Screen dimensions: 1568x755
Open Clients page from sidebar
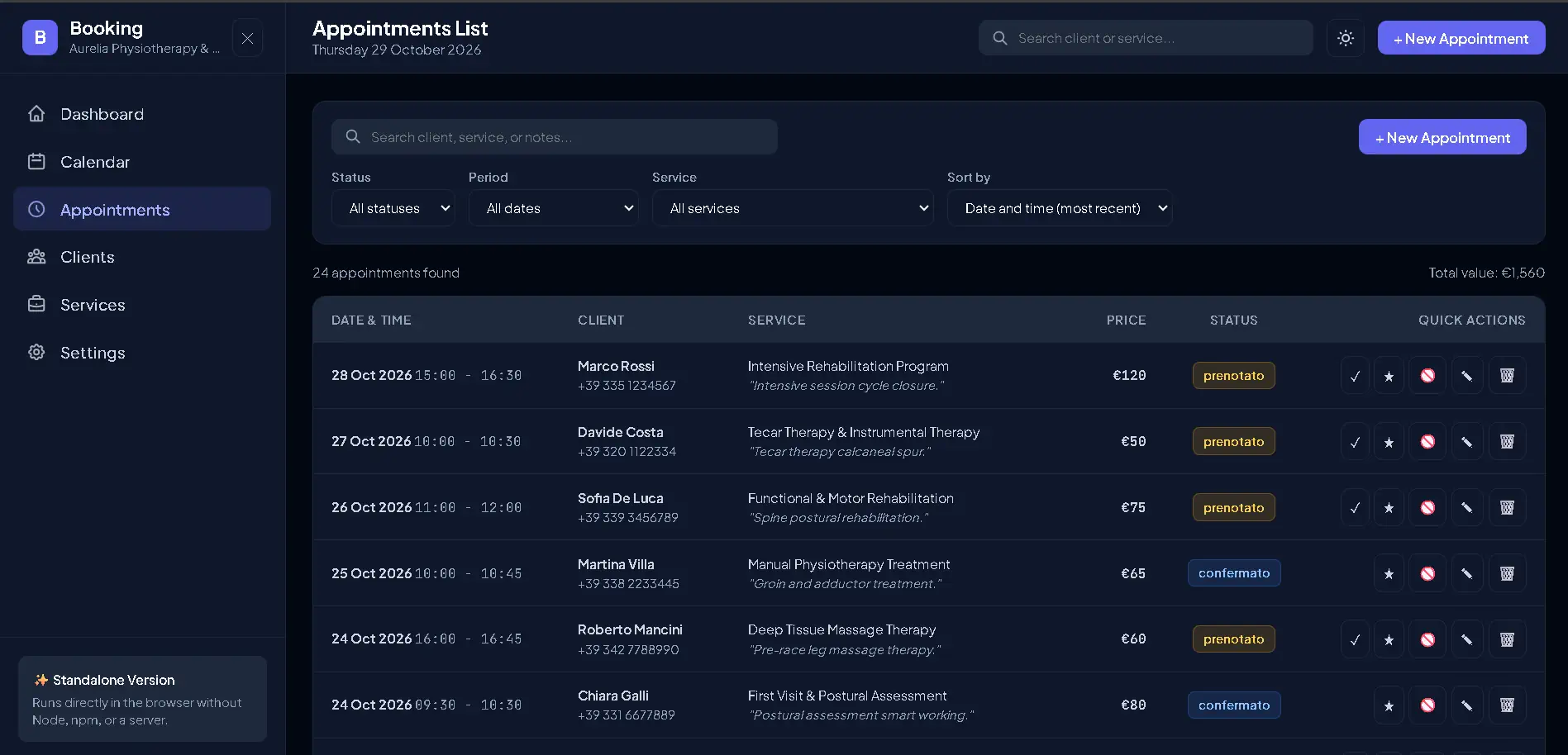(142, 257)
